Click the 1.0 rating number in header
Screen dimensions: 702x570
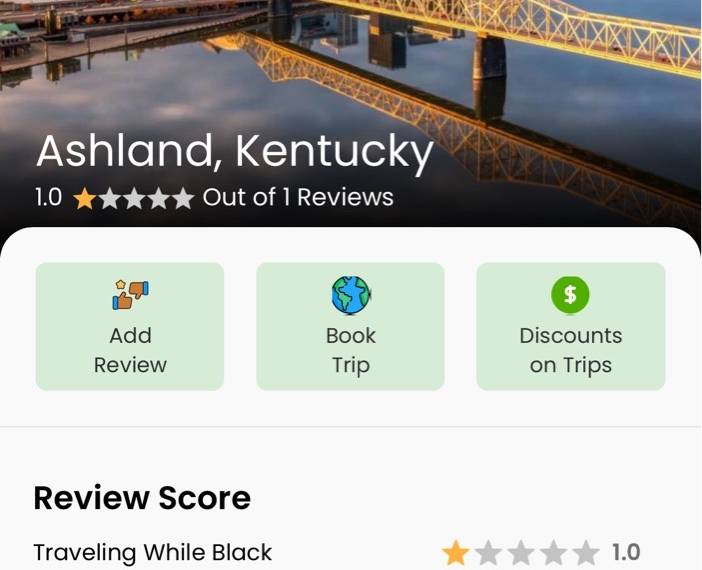(49, 197)
